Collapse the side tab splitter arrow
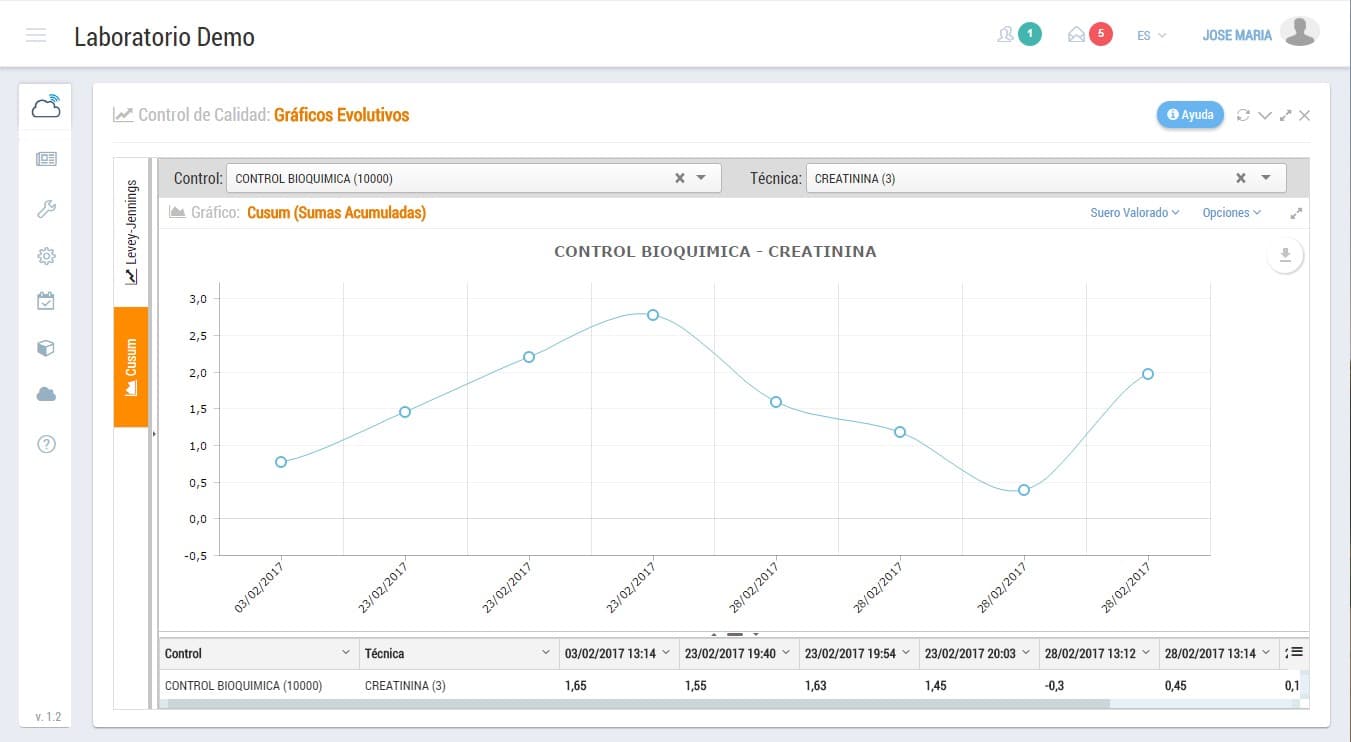The height and width of the screenshot is (742, 1351). 153,434
